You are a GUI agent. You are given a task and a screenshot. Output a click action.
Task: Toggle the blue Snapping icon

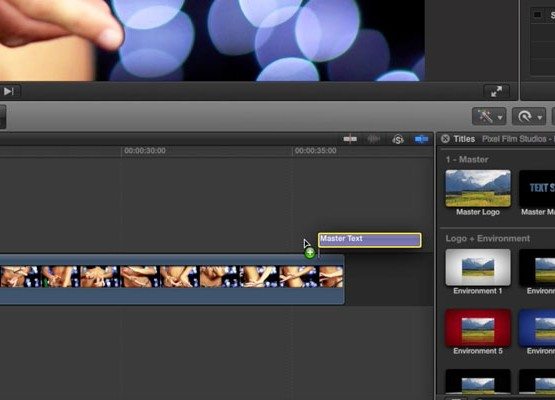click(421, 139)
